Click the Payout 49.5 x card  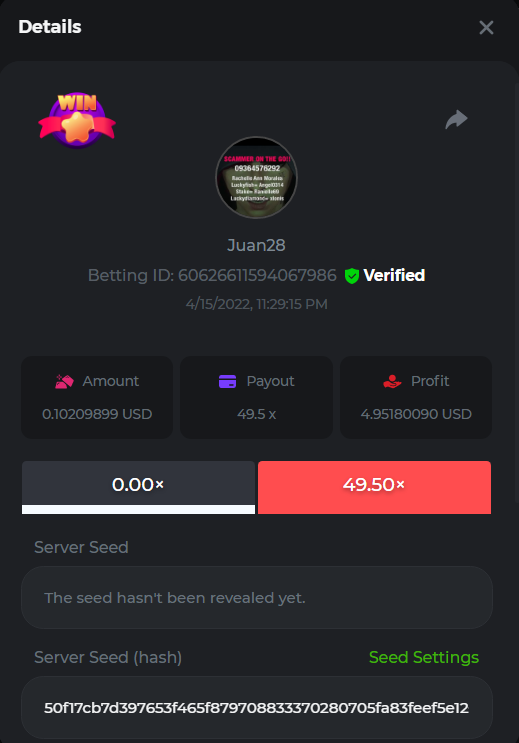256,398
